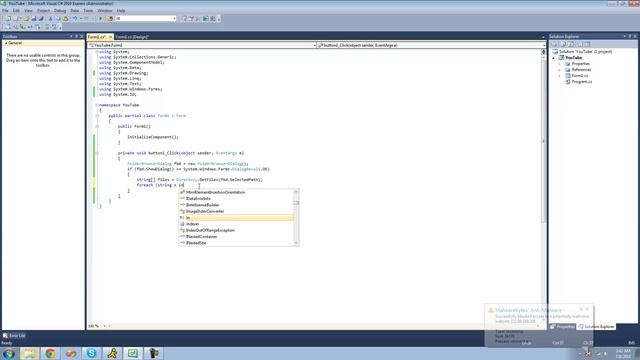Click into the Find text box
The width and height of the screenshot is (640, 360).
(143, 19)
